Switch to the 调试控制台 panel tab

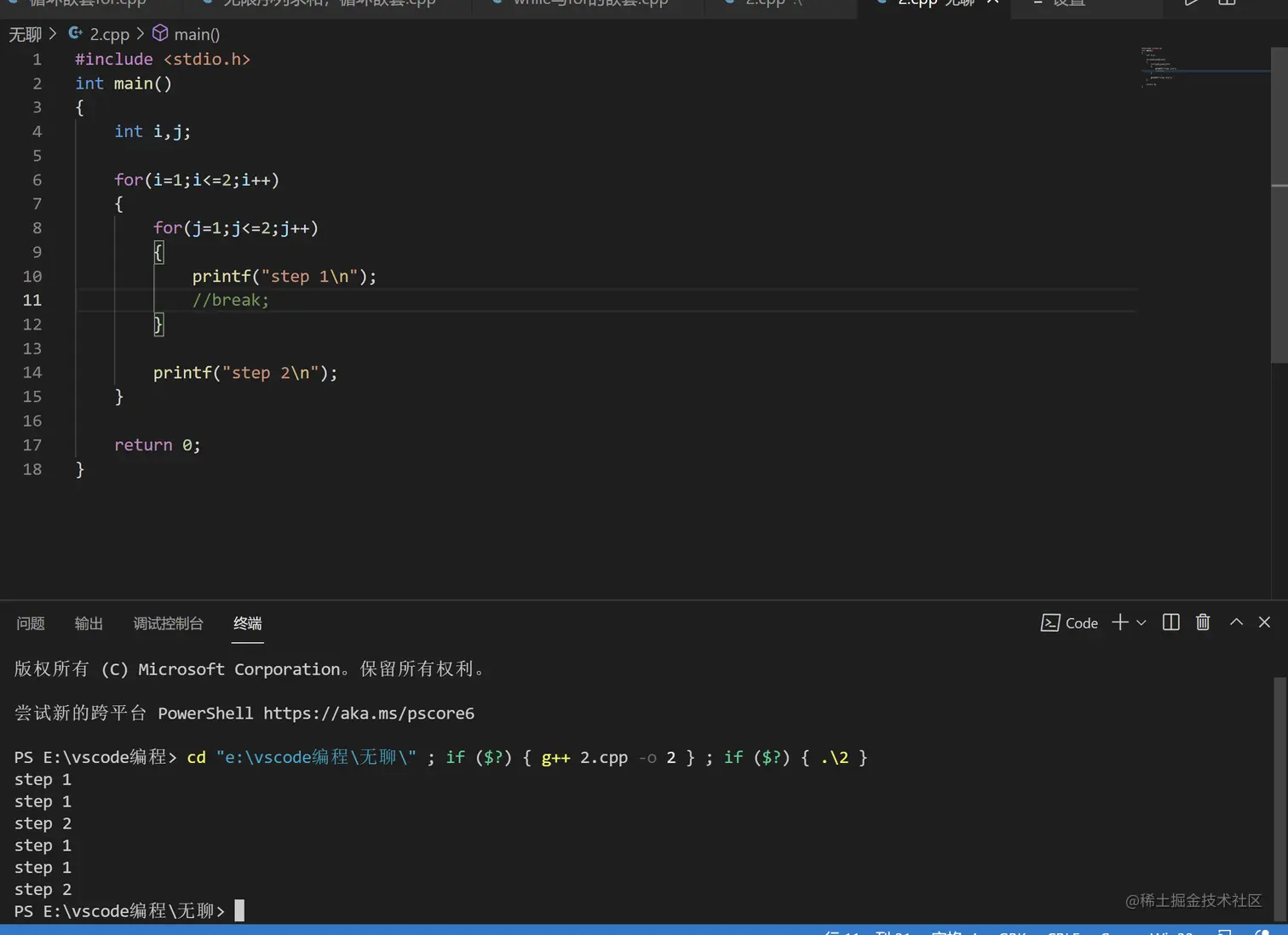click(x=169, y=623)
